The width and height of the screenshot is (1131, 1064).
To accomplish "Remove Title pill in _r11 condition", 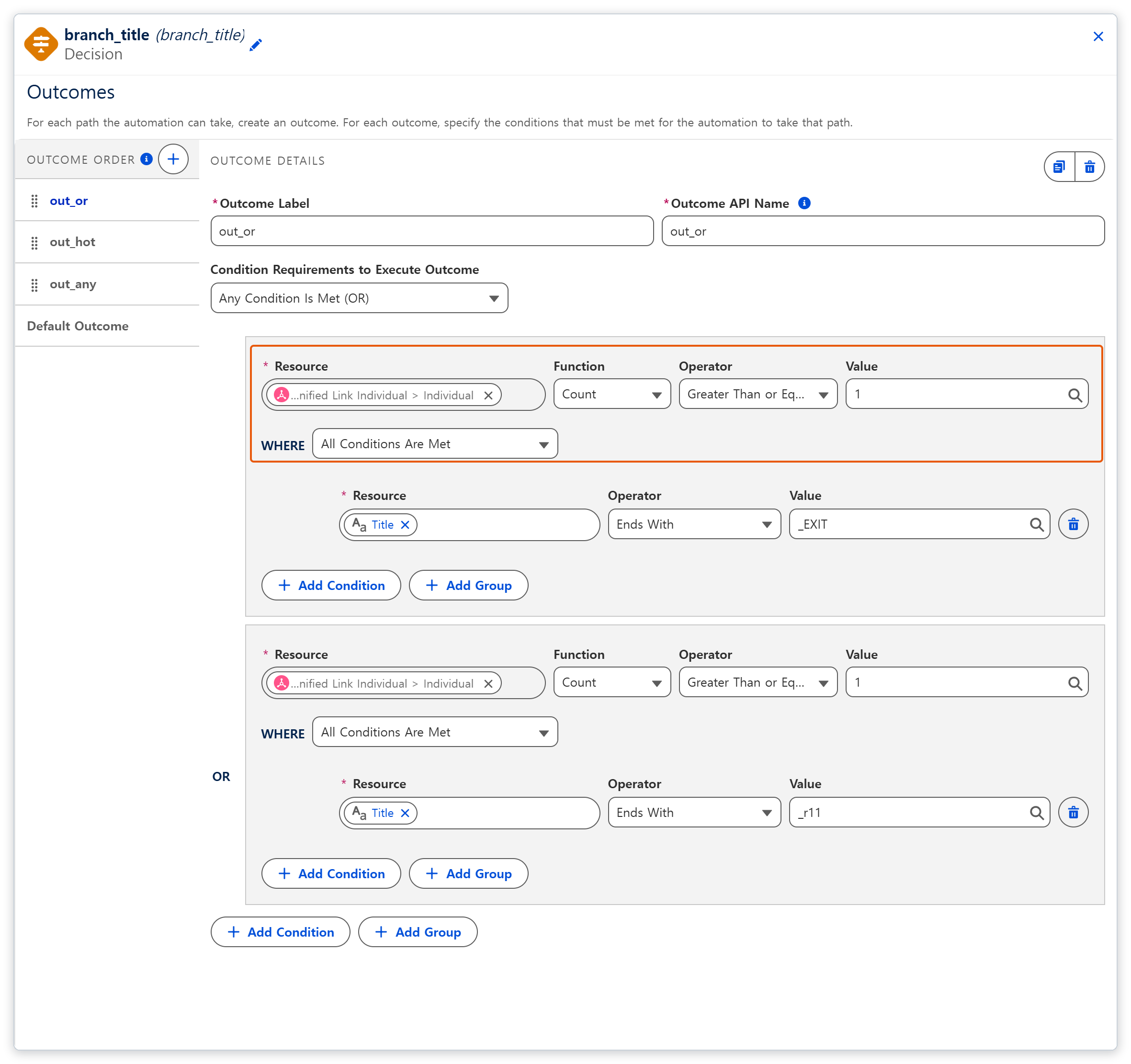I will click(405, 813).
